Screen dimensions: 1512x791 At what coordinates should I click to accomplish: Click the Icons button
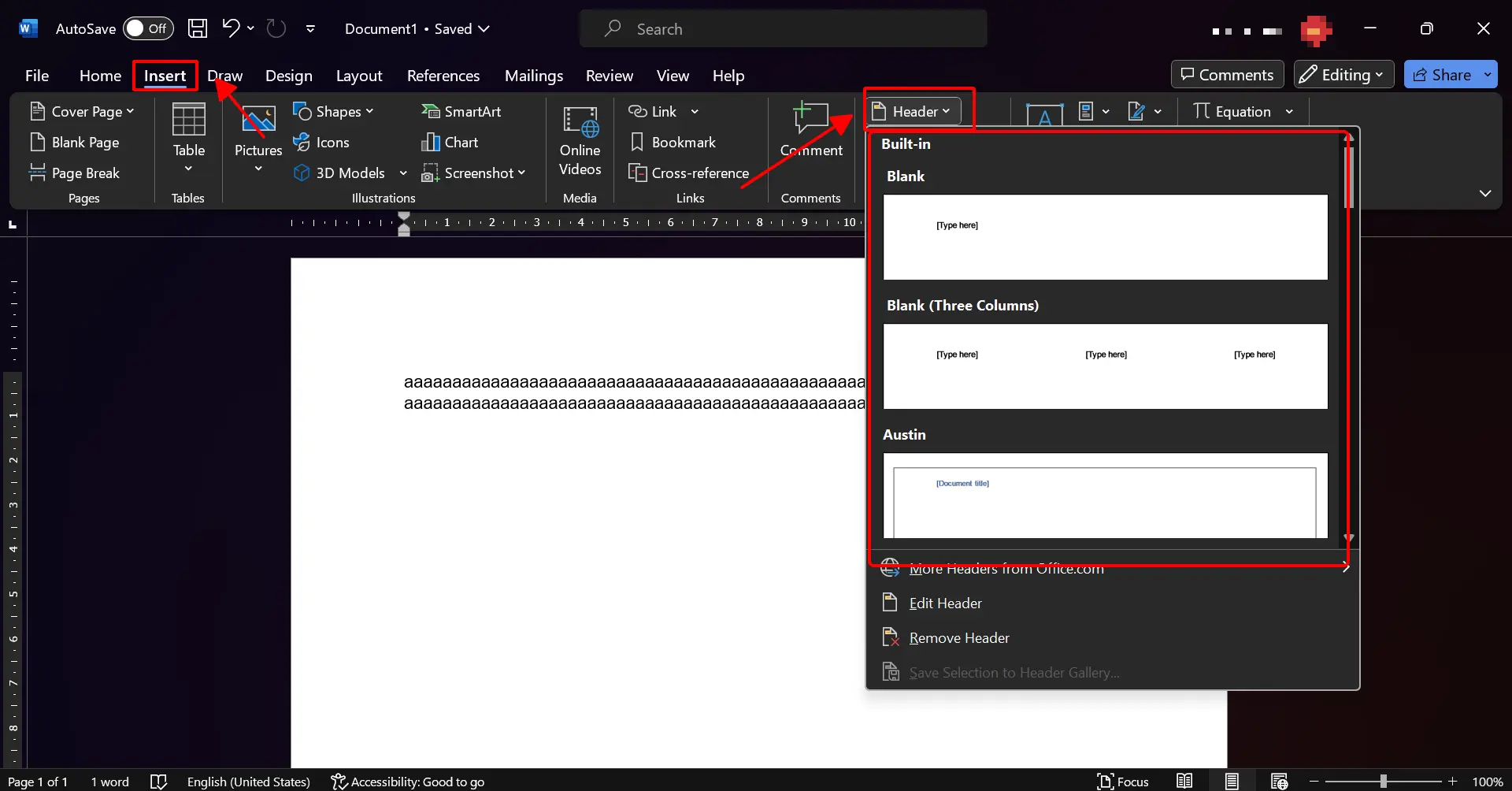click(321, 142)
